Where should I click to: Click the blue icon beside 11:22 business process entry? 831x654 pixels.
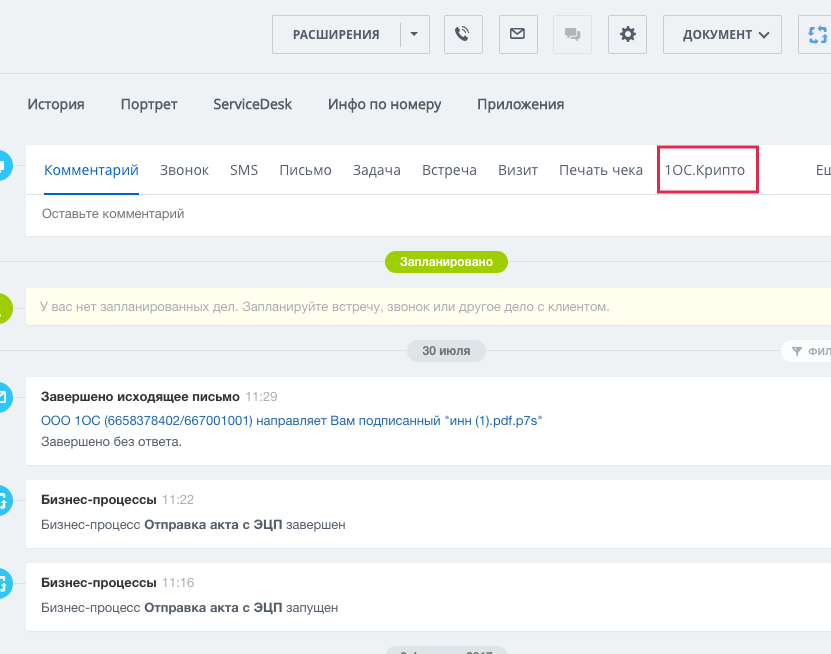click(4, 499)
